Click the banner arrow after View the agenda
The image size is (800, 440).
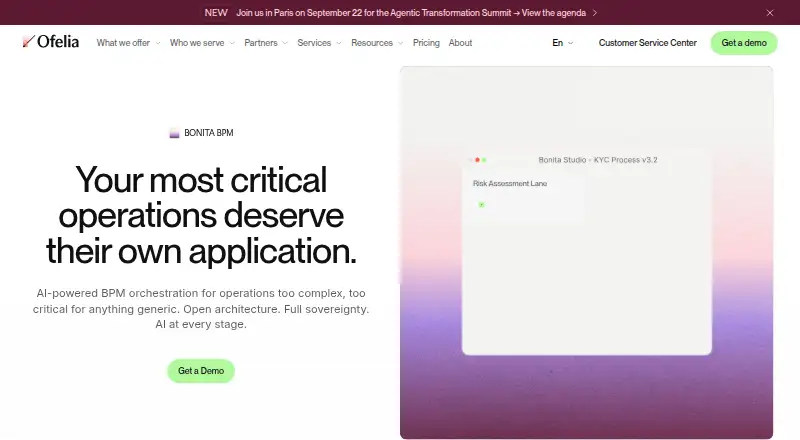[x=595, y=13]
